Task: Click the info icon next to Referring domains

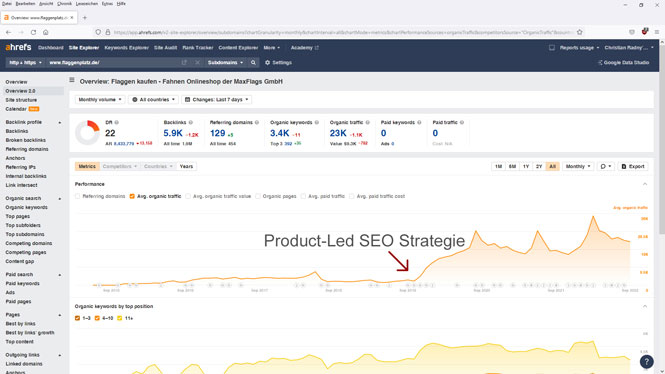Action: pos(257,123)
